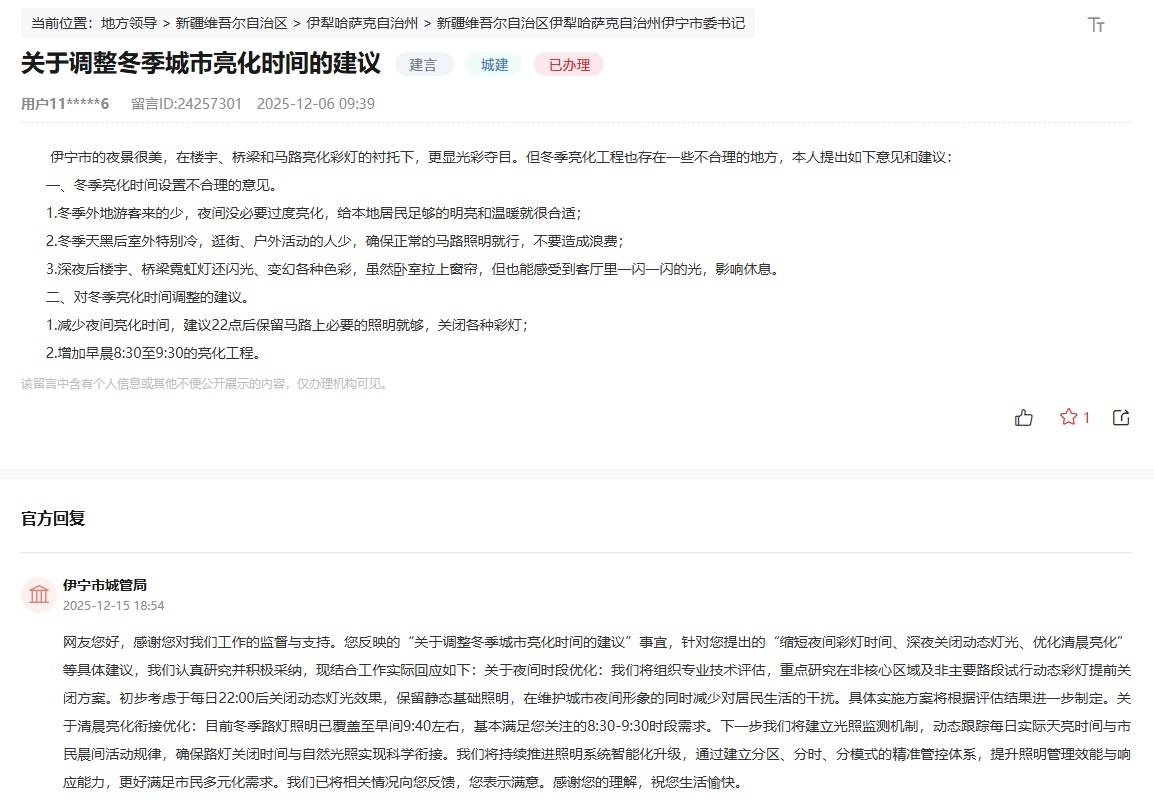The image size is (1154, 804).
Task: Click the reply timestamp 2025-12-15 18:54
Action: coord(113,606)
